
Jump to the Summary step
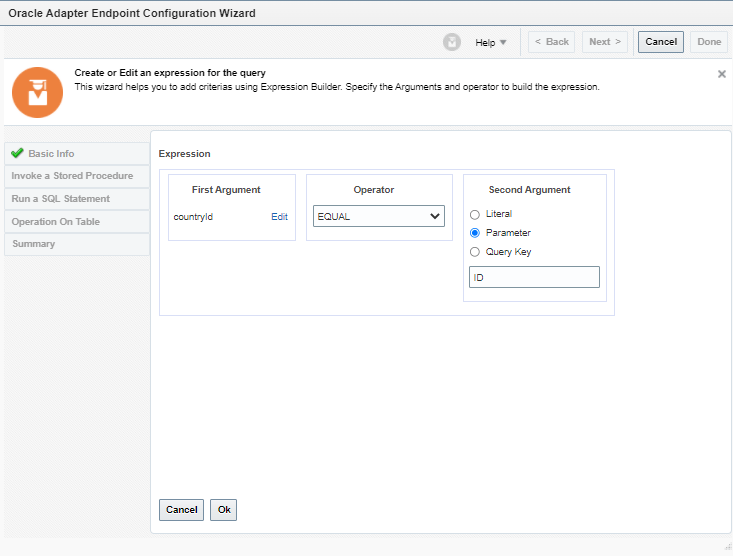[34, 244]
